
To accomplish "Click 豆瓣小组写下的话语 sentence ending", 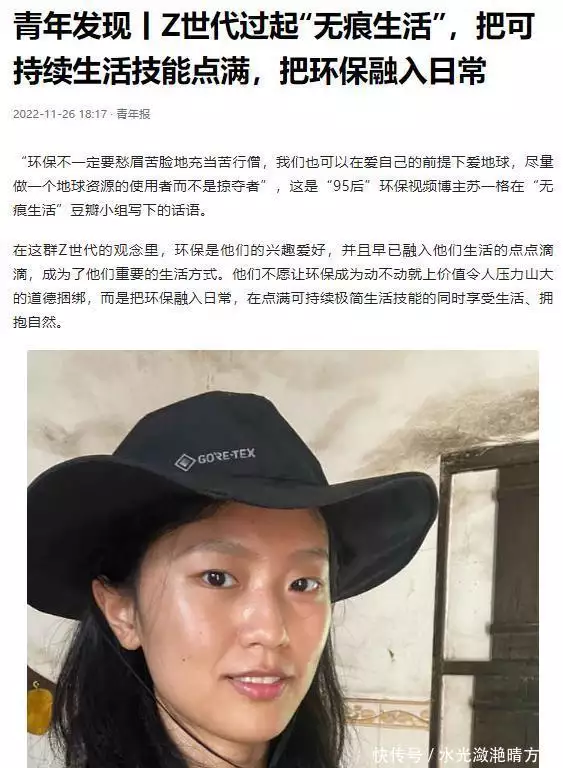I will point(139,211).
